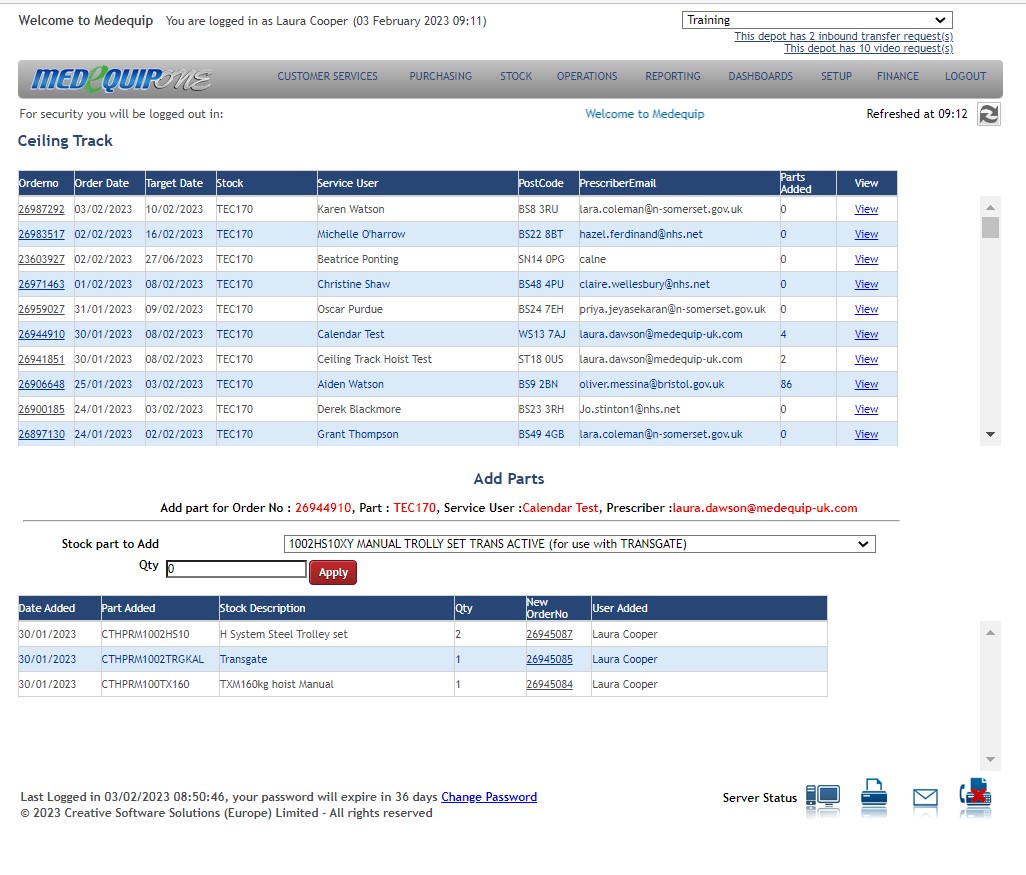The height and width of the screenshot is (875, 1026).
Task: Click View for Calendar Test order
Action: point(866,334)
